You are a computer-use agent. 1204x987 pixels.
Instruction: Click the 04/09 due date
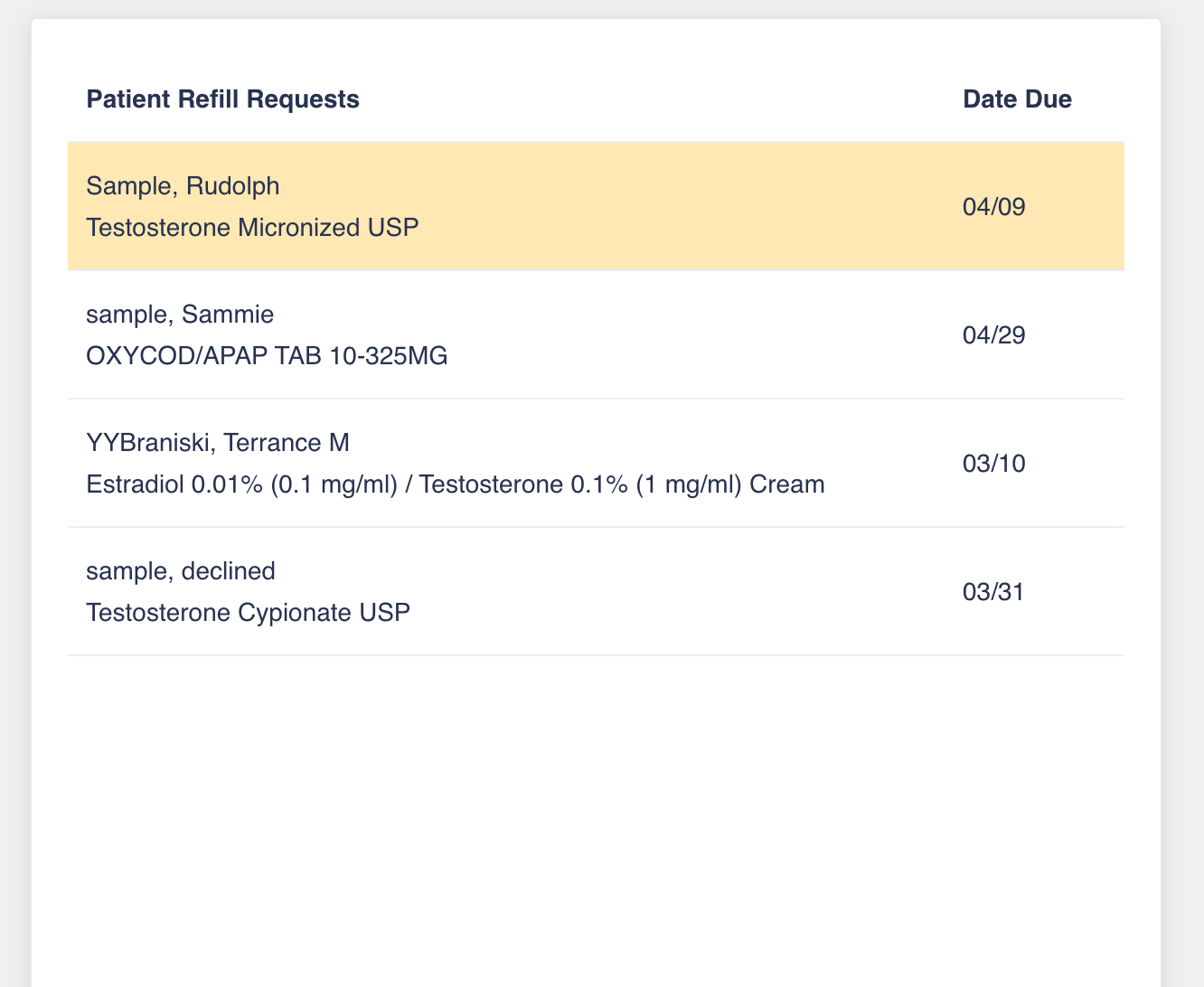[993, 207]
